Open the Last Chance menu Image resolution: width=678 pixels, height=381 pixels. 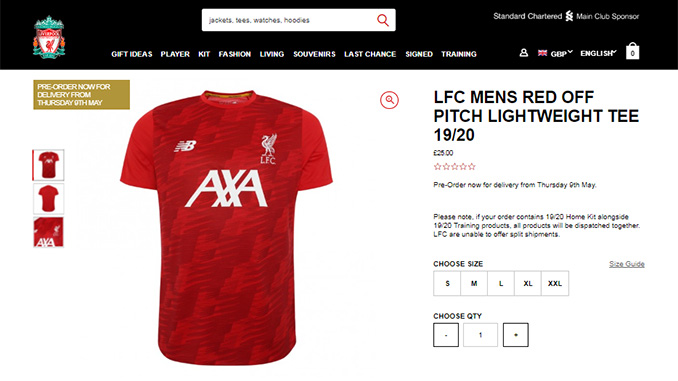point(370,54)
